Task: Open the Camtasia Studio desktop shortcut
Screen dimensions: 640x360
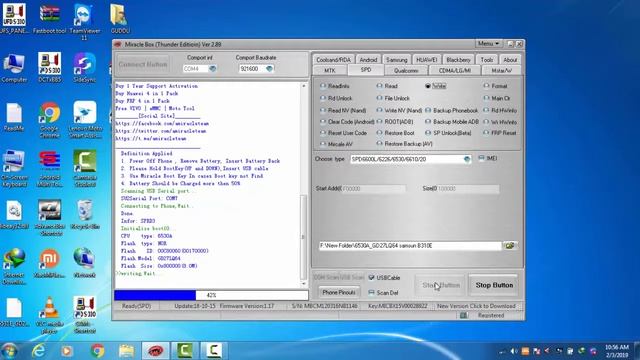Action: tap(84, 169)
